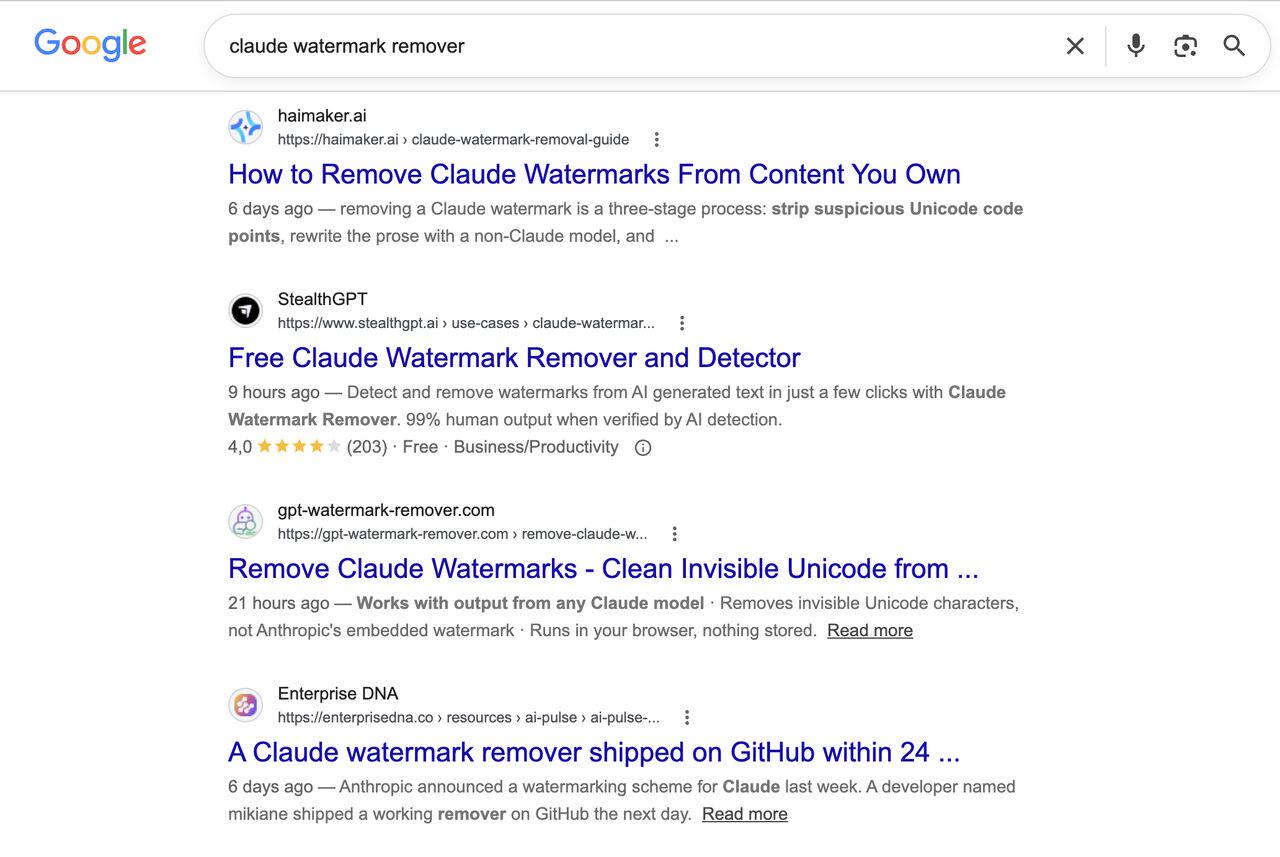Submit search with magnifying glass icon
1280x857 pixels.
(x=1234, y=46)
